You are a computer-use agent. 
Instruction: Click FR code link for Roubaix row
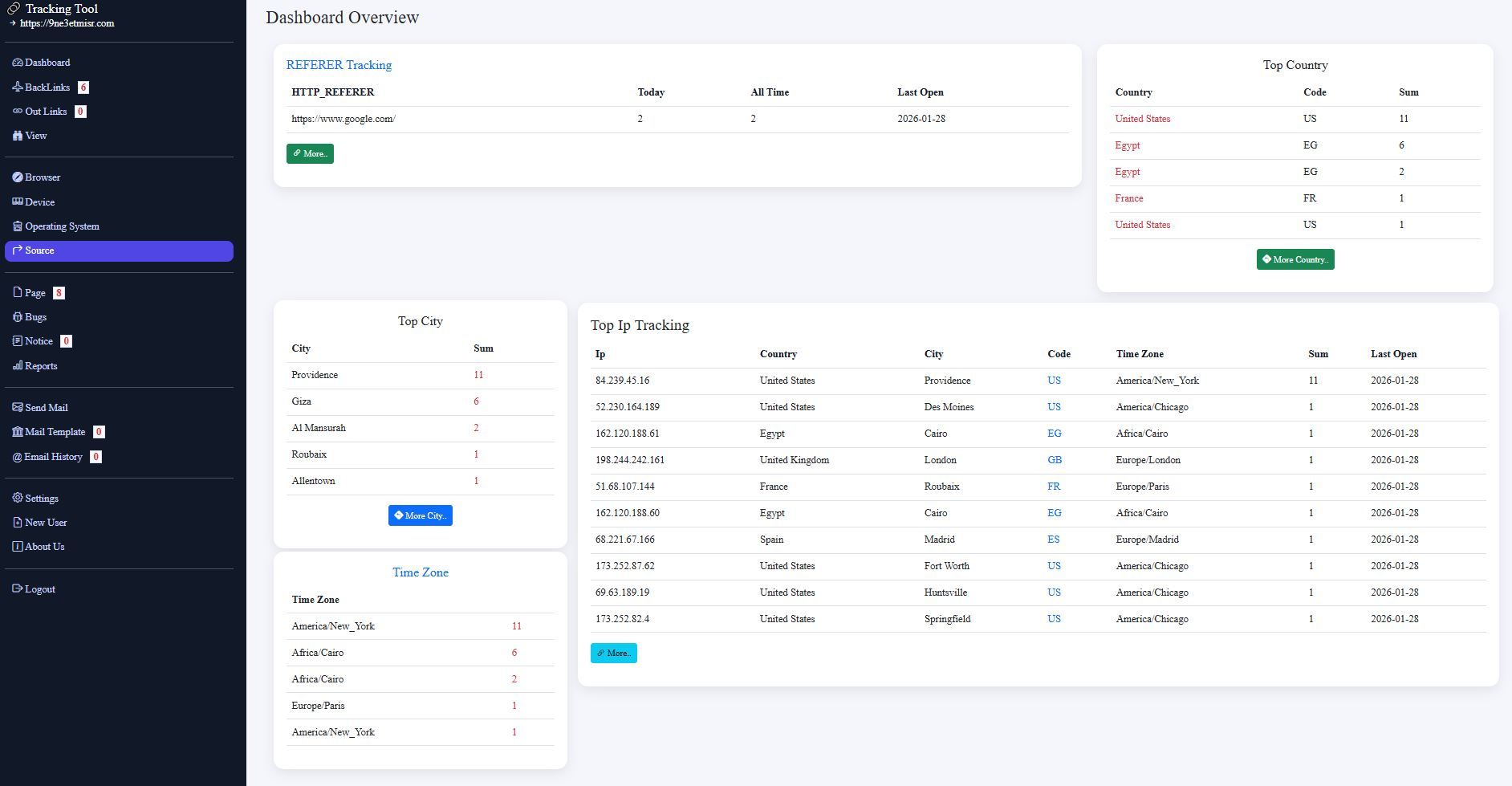pos(1054,487)
